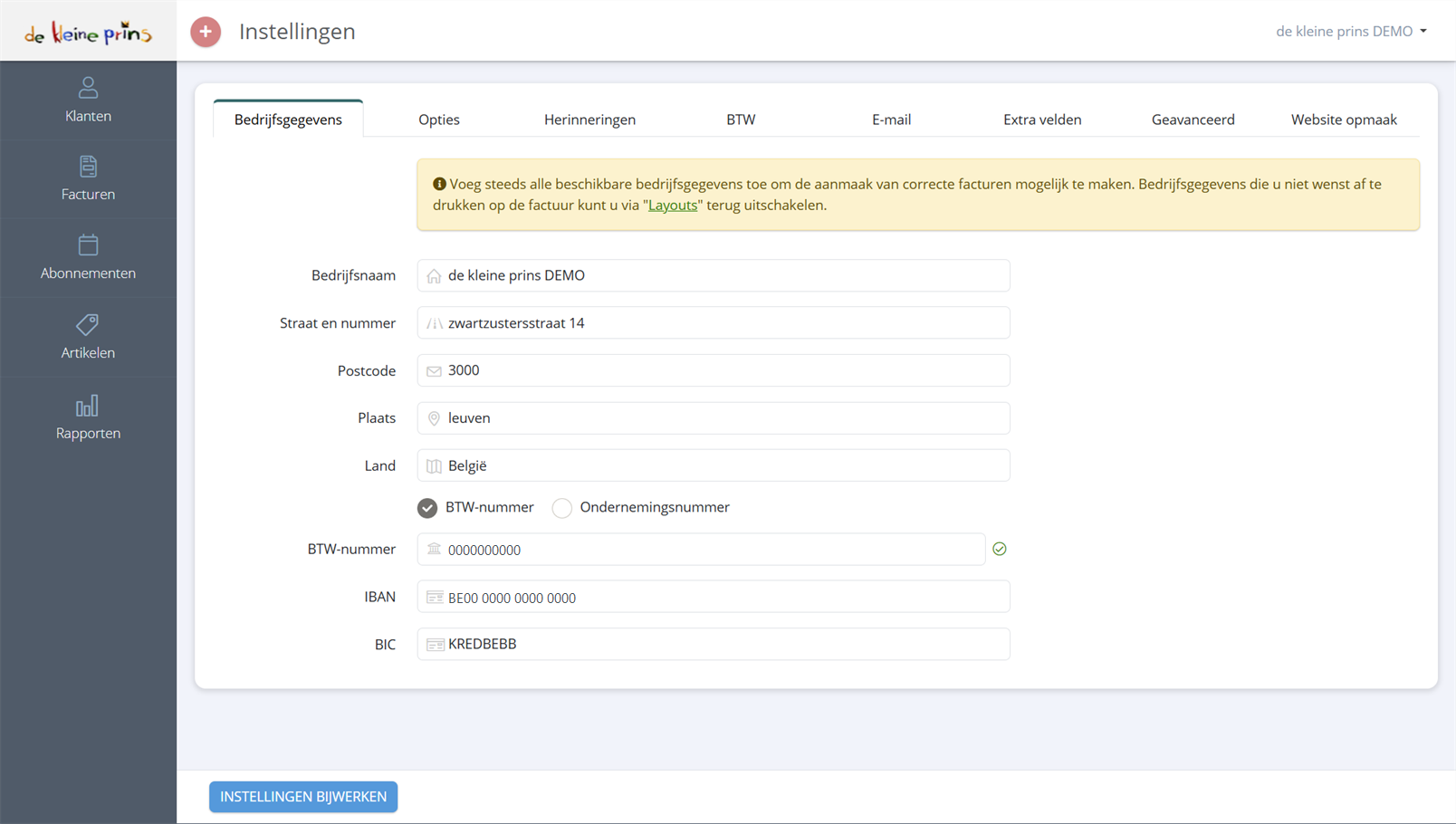Follow the Layouts link in the notice
The width and height of the screenshot is (1456, 824).
tap(673, 206)
